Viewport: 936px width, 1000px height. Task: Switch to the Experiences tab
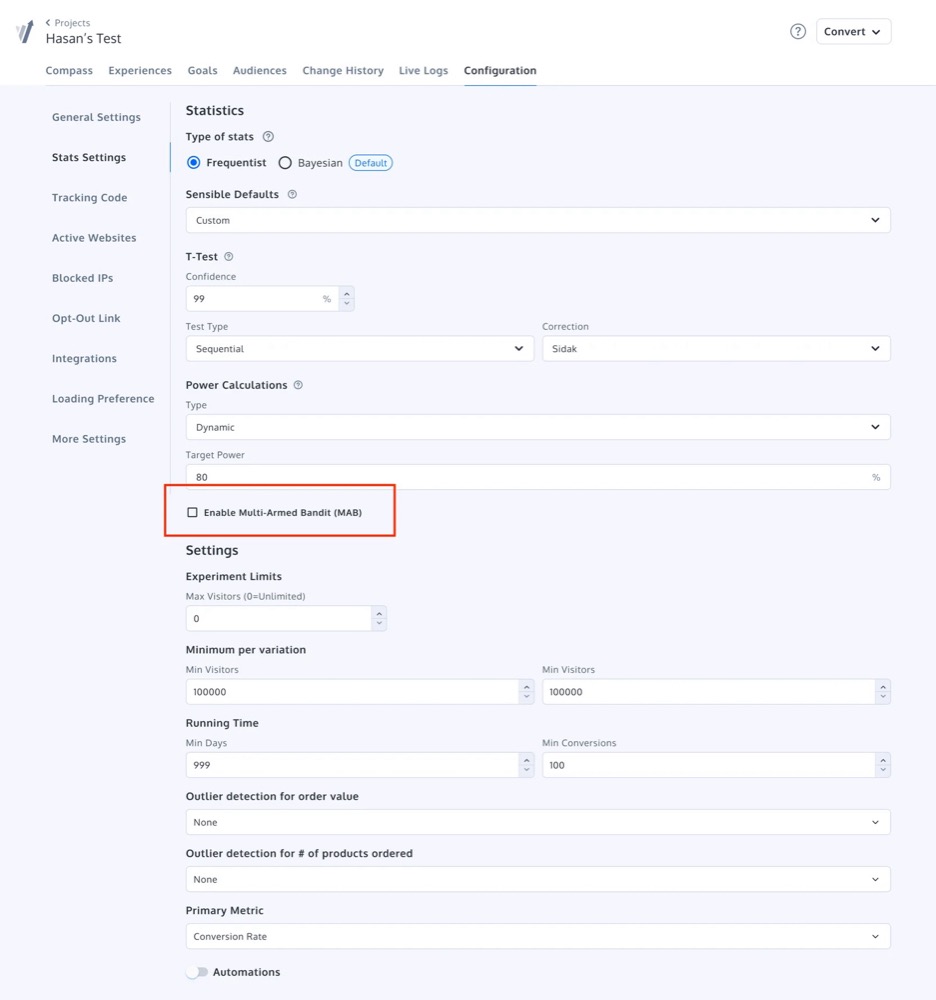[140, 71]
